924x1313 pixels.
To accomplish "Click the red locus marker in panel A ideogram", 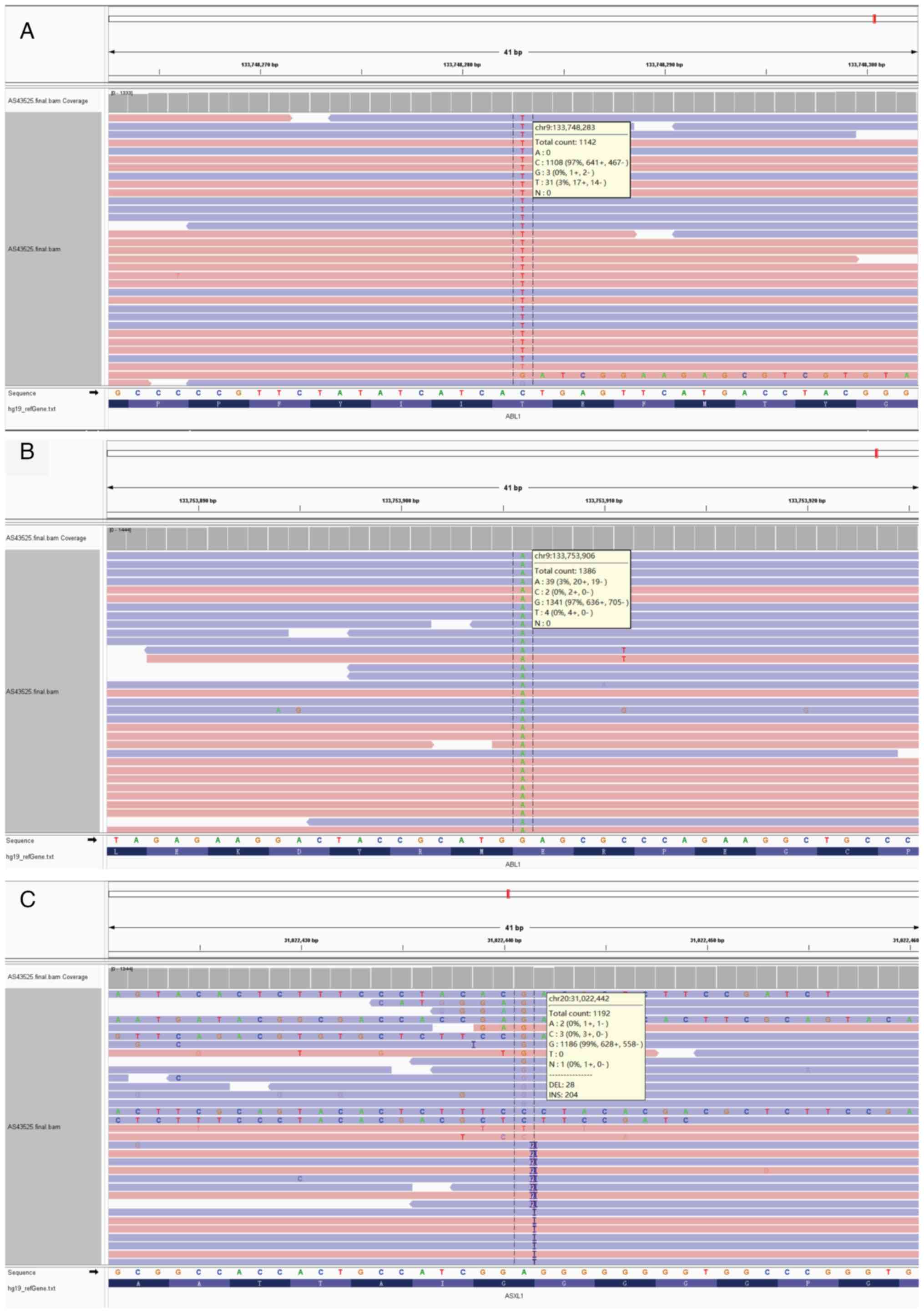I will 874,19.
